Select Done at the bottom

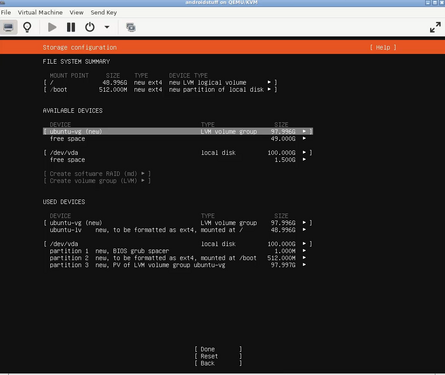tap(218, 349)
